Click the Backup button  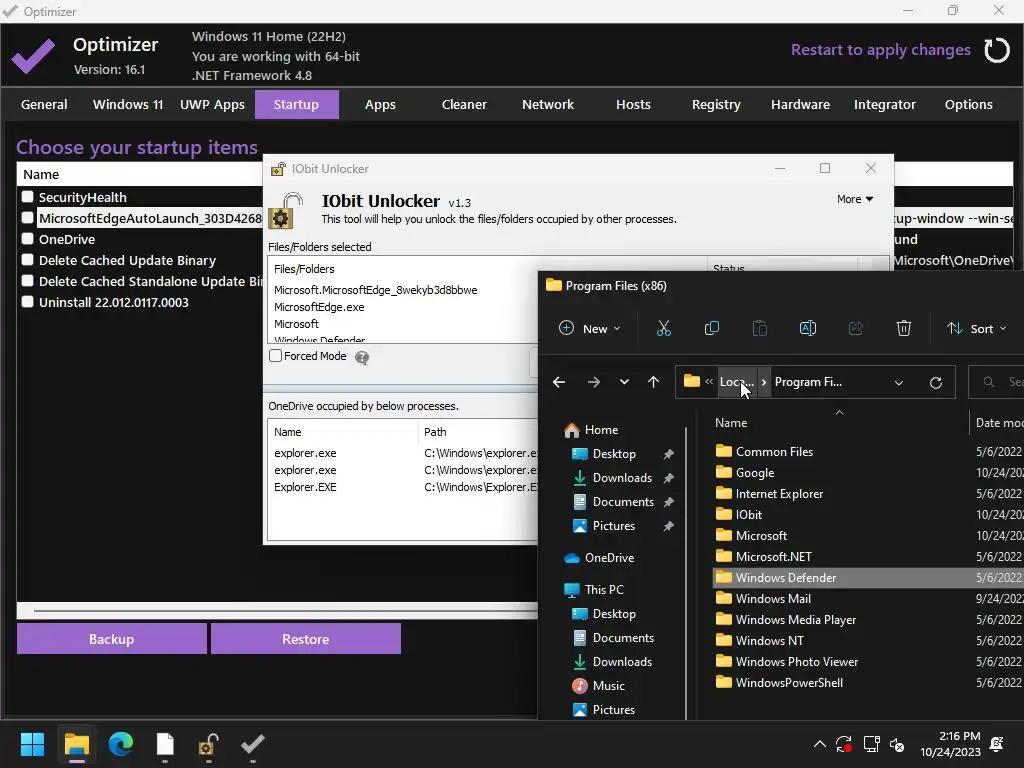[112, 639]
